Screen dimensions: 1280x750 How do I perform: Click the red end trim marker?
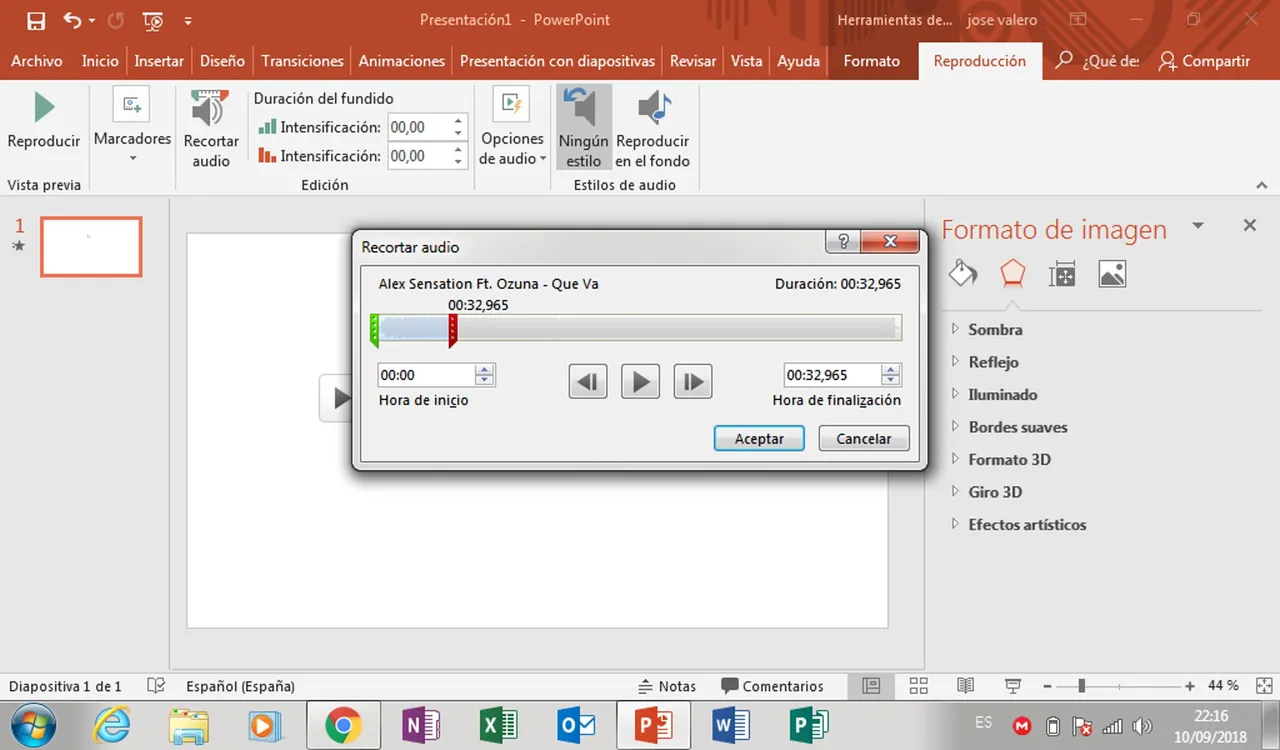click(x=452, y=331)
